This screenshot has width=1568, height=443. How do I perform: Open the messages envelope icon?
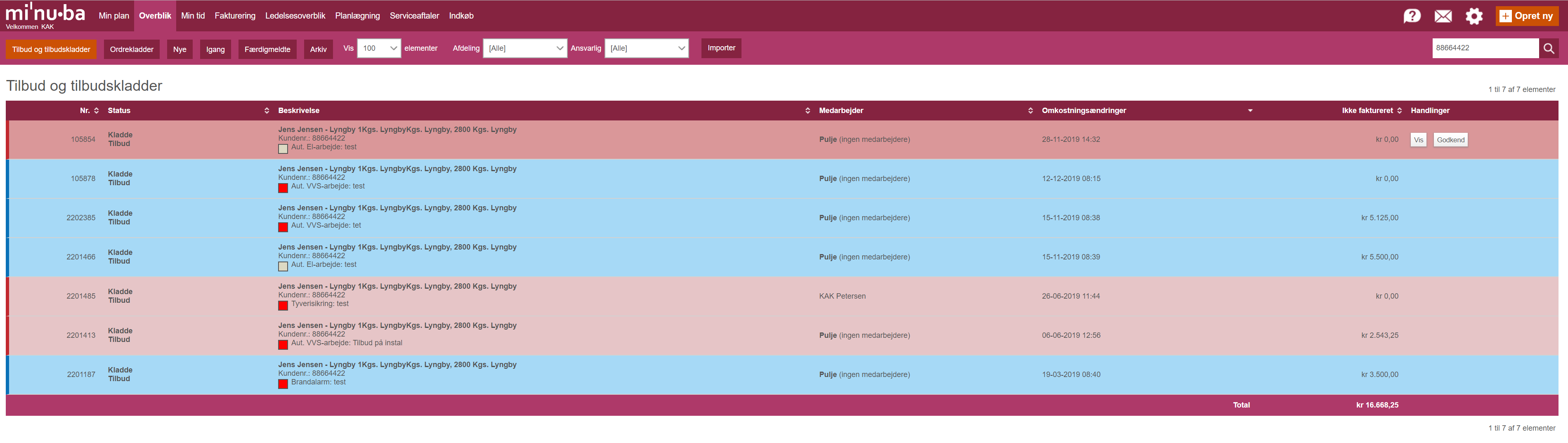point(1443,16)
